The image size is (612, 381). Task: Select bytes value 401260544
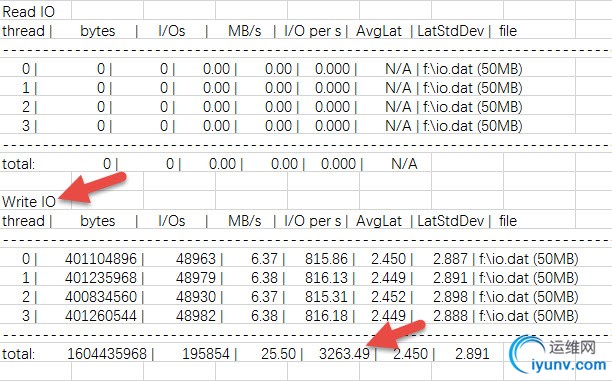tap(101, 315)
